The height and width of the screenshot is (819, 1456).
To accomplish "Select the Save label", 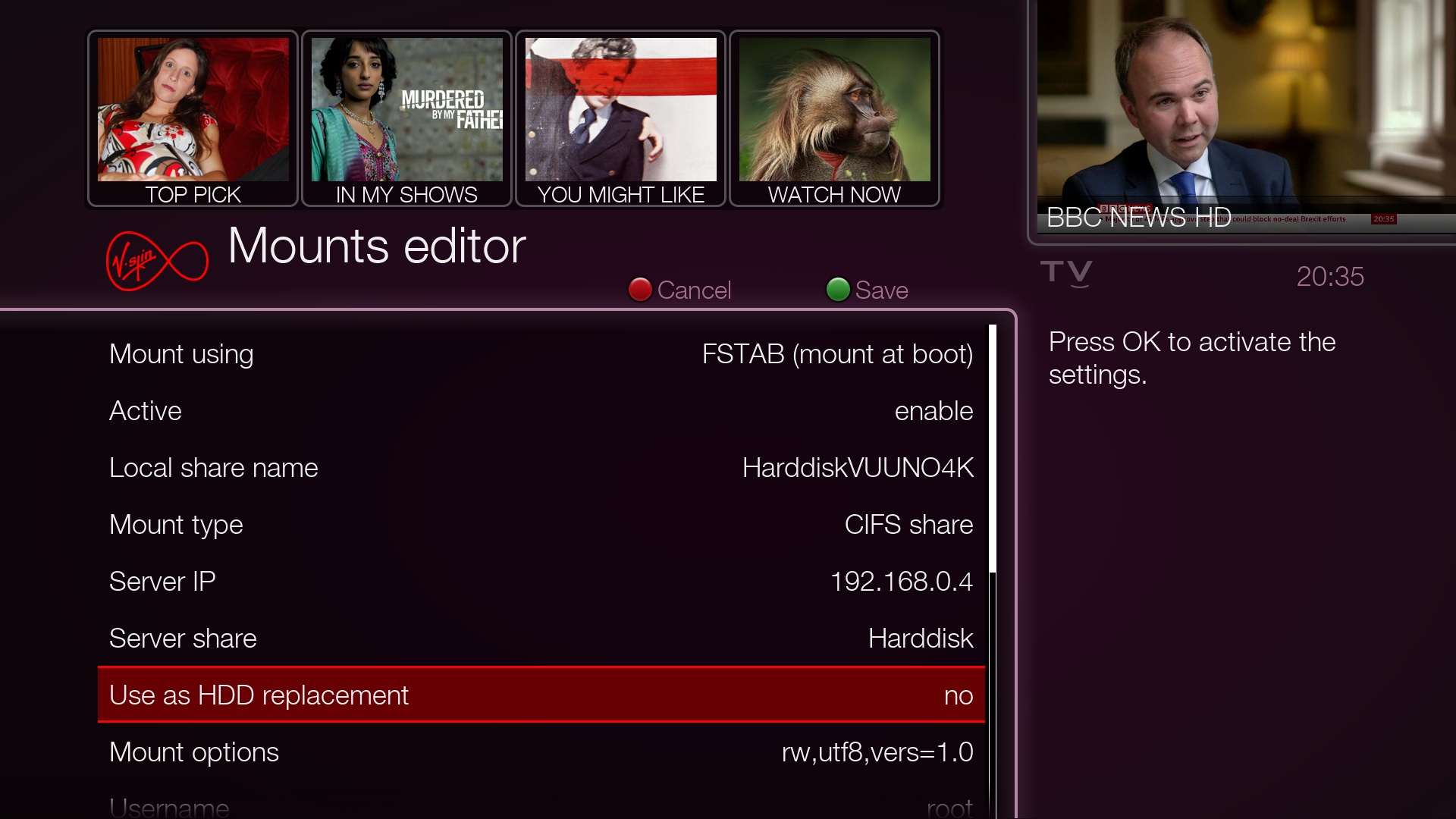I will pos(881,290).
